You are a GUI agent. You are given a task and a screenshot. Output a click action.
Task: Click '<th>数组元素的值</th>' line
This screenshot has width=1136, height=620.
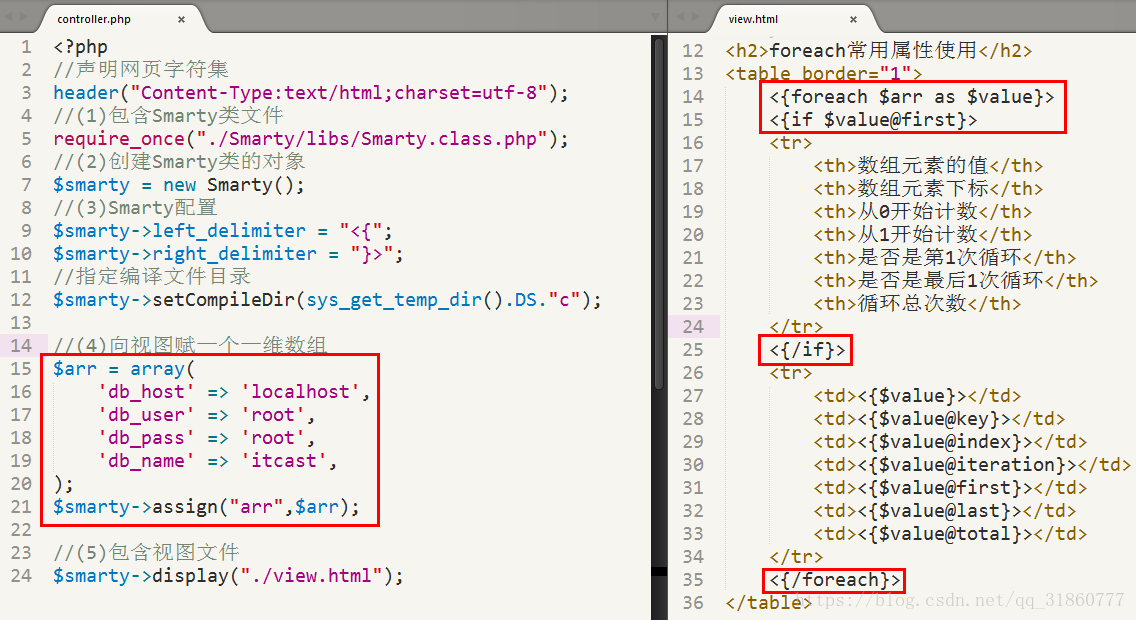click(928, 166)
